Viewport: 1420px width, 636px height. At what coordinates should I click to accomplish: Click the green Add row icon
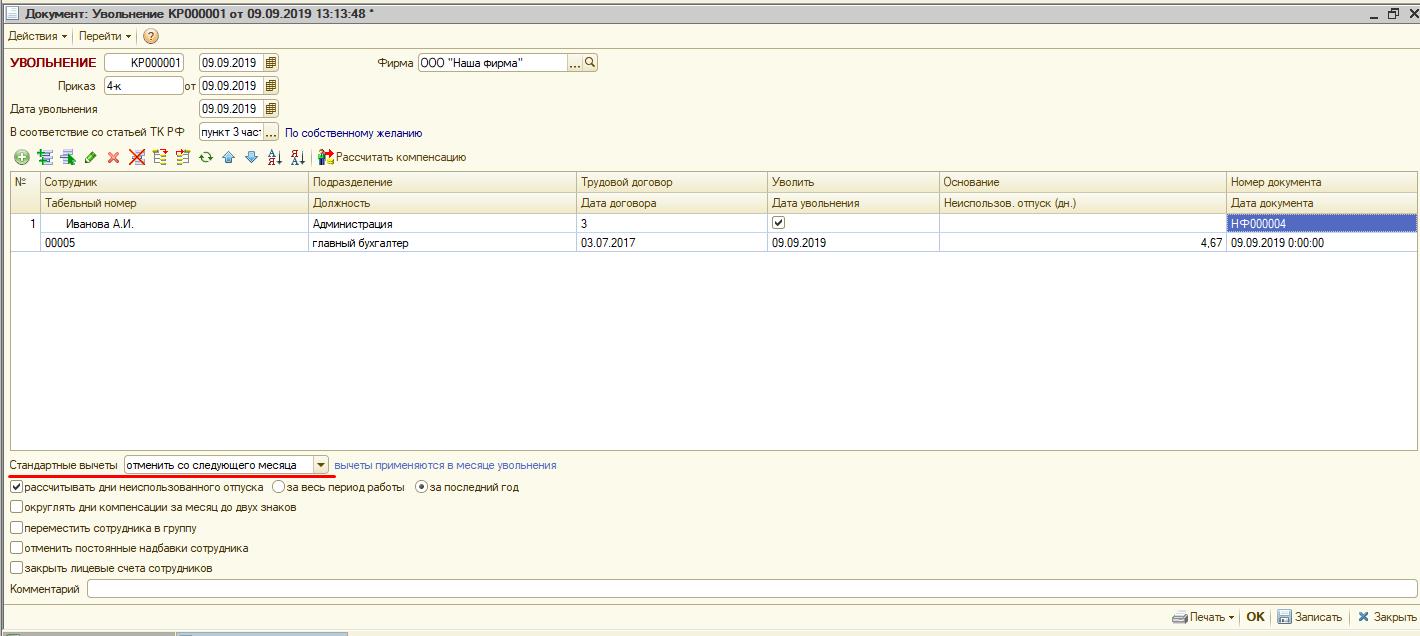click(x=21, y=157)
